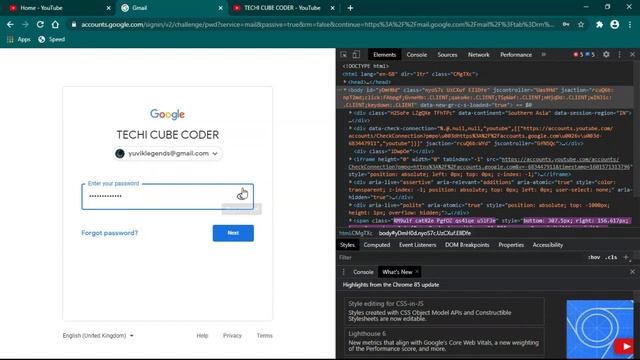Switch to the TECHI CUBE CODER YouTube tab
Viewport: 640px width, 360px height.
point(283,8)
